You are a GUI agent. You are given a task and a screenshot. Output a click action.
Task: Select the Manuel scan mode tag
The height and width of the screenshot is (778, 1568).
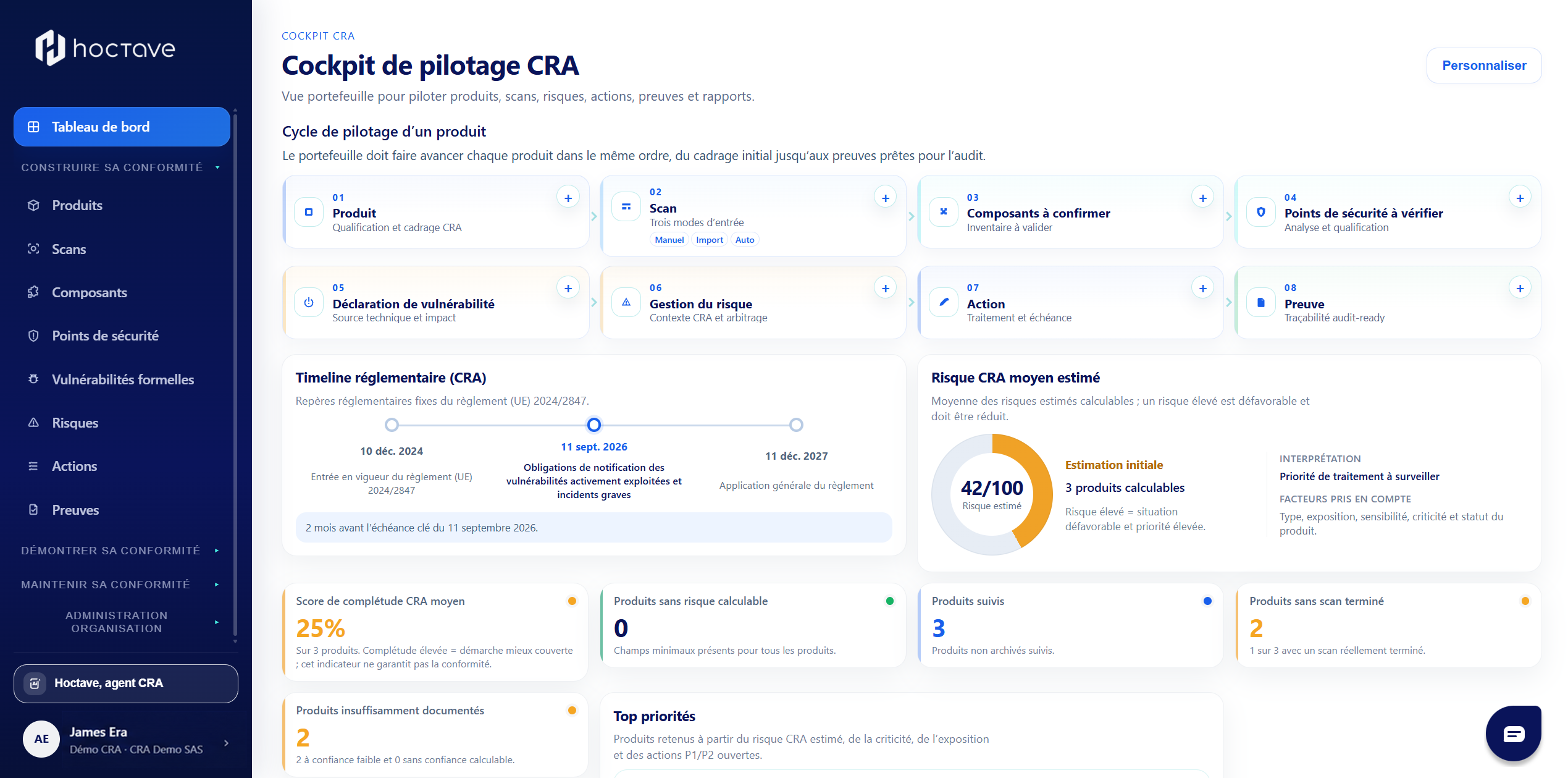669,240
